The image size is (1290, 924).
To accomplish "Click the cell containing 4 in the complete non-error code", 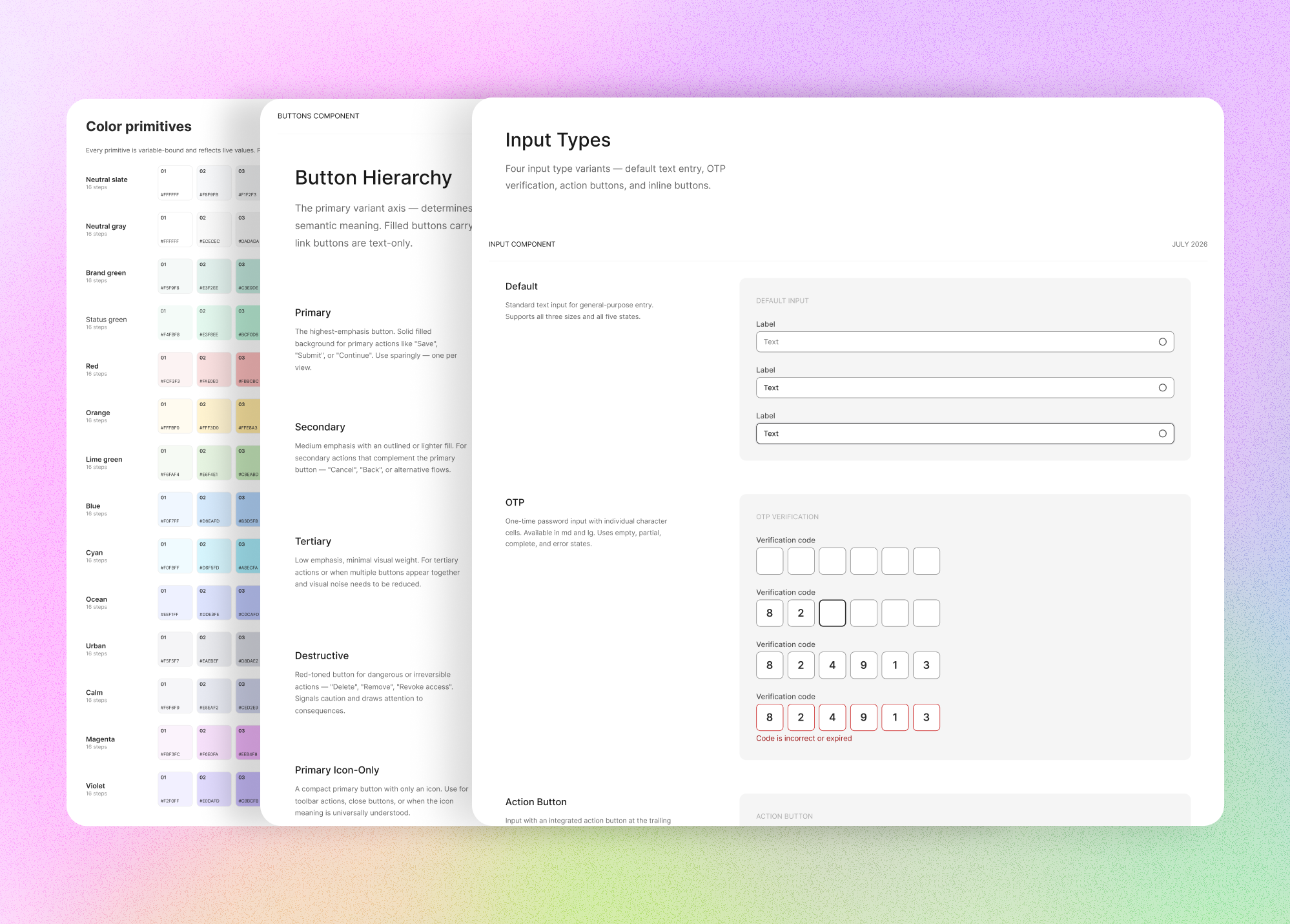I will coord(832,665).
